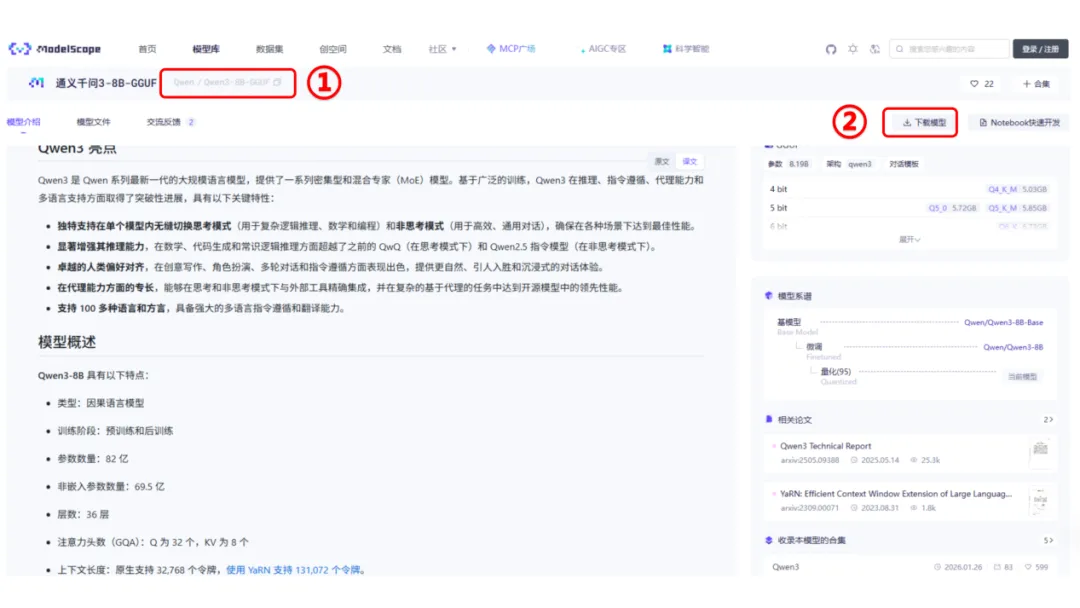Click the 通义千问3-8B-GGUF model title

(106, 83)
